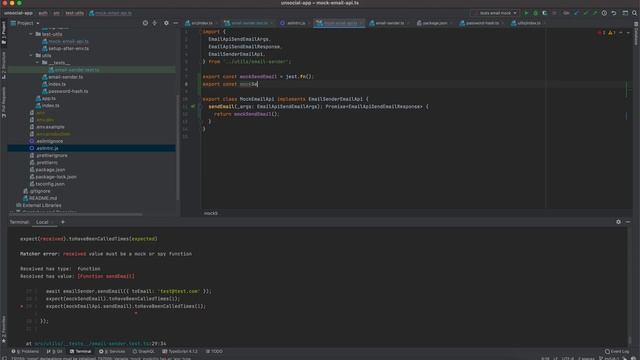Screen dimensions: 640x360
Task: Select README.md in project tree
Action: pyautogui.click(x=43, y=198)
